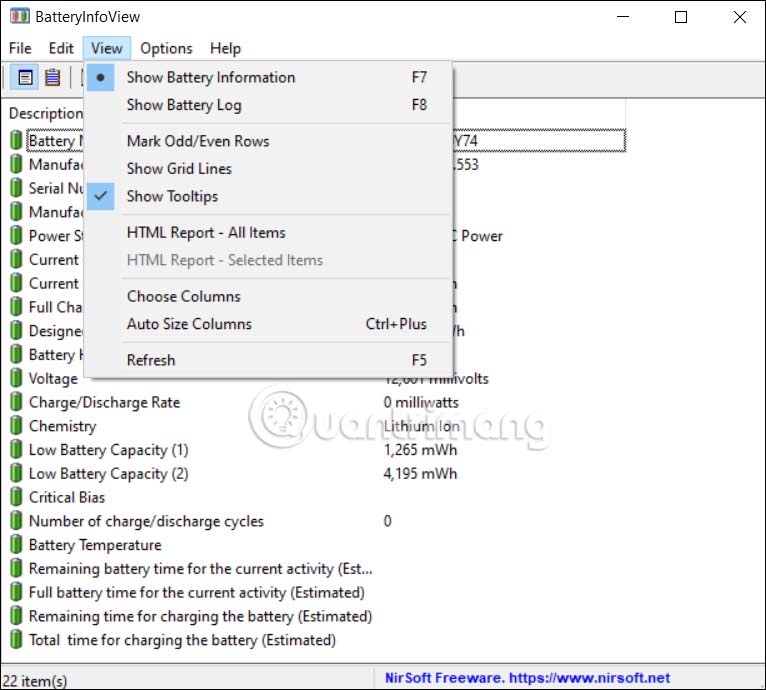Close the open View menu
Image resolution: width=766 pixels, height=690 pixels.
(106, 48)
